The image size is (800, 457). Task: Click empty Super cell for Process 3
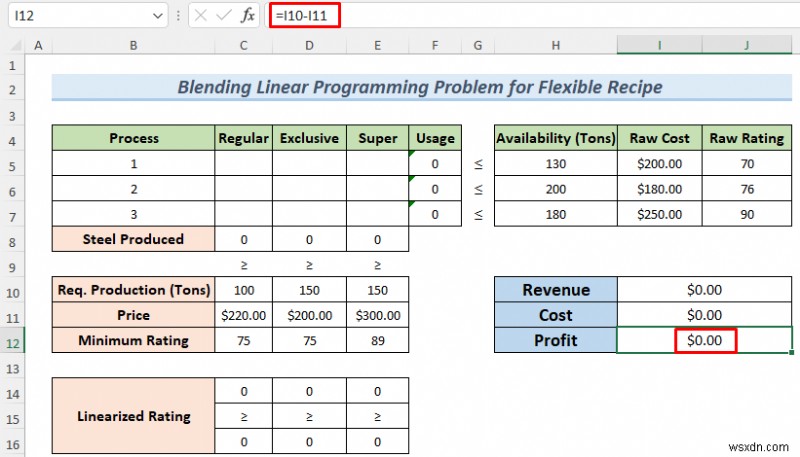point(377,214)
